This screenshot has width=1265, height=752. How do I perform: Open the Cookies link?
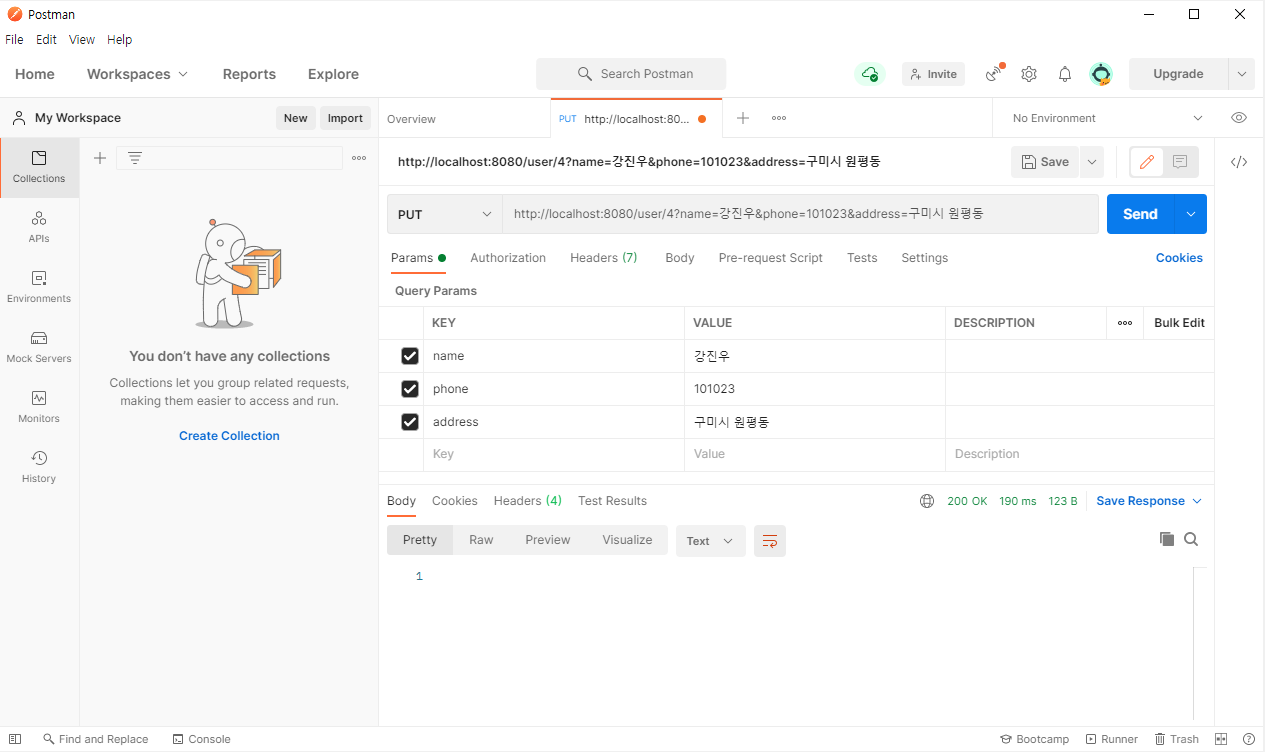click(x=1179, y=258)
